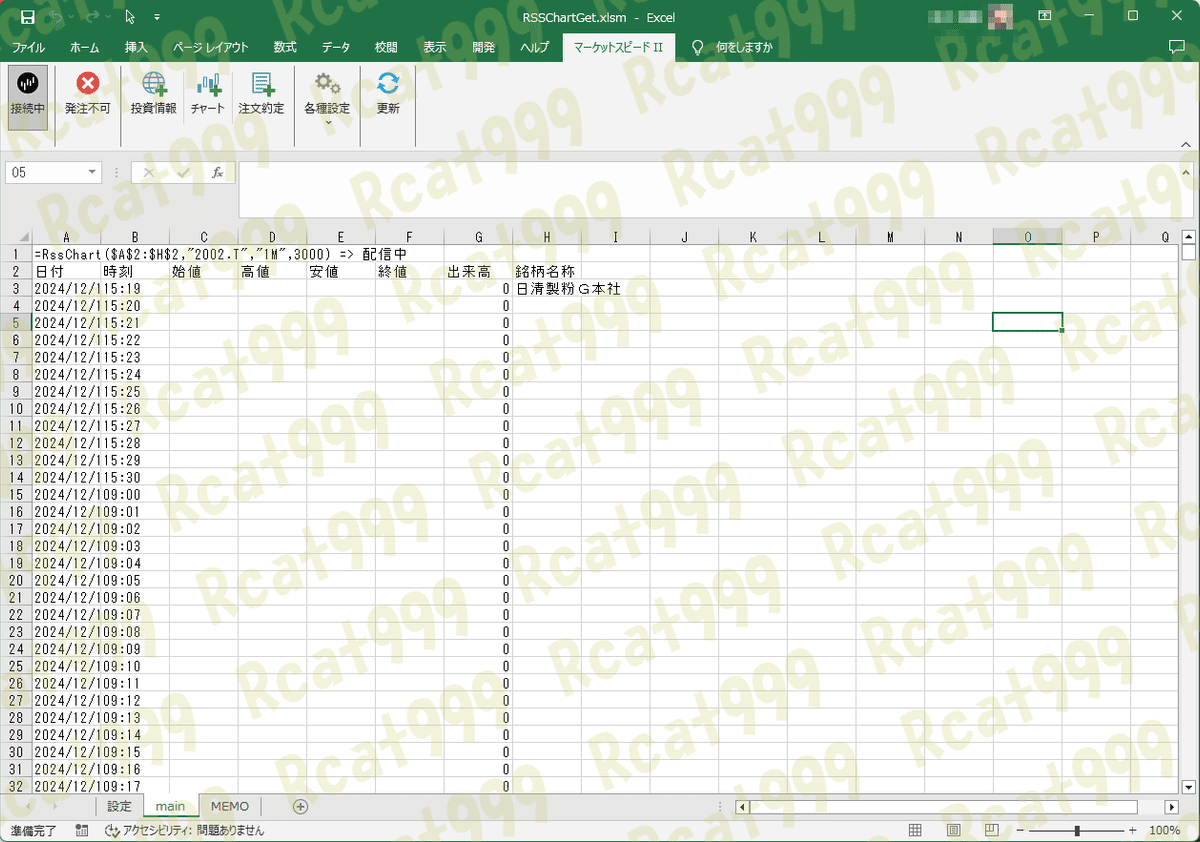Select the 設定 sheet tab
Screen dimensions: 1200x842
119,806
